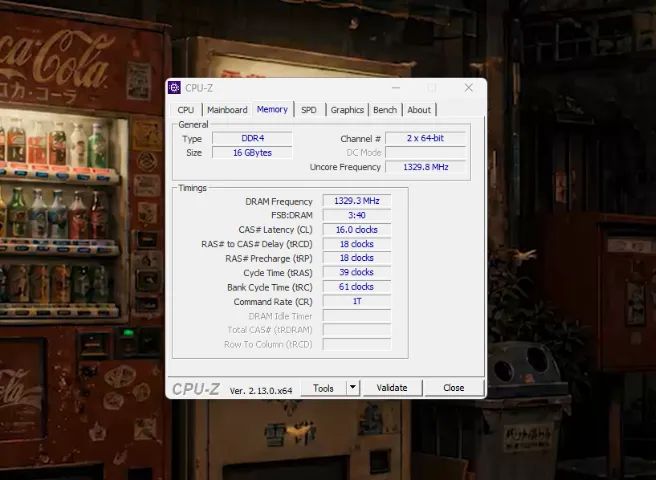Click the CPU-Z app icon in title bar
Screen dimensions: 656x480
[174, 88]
